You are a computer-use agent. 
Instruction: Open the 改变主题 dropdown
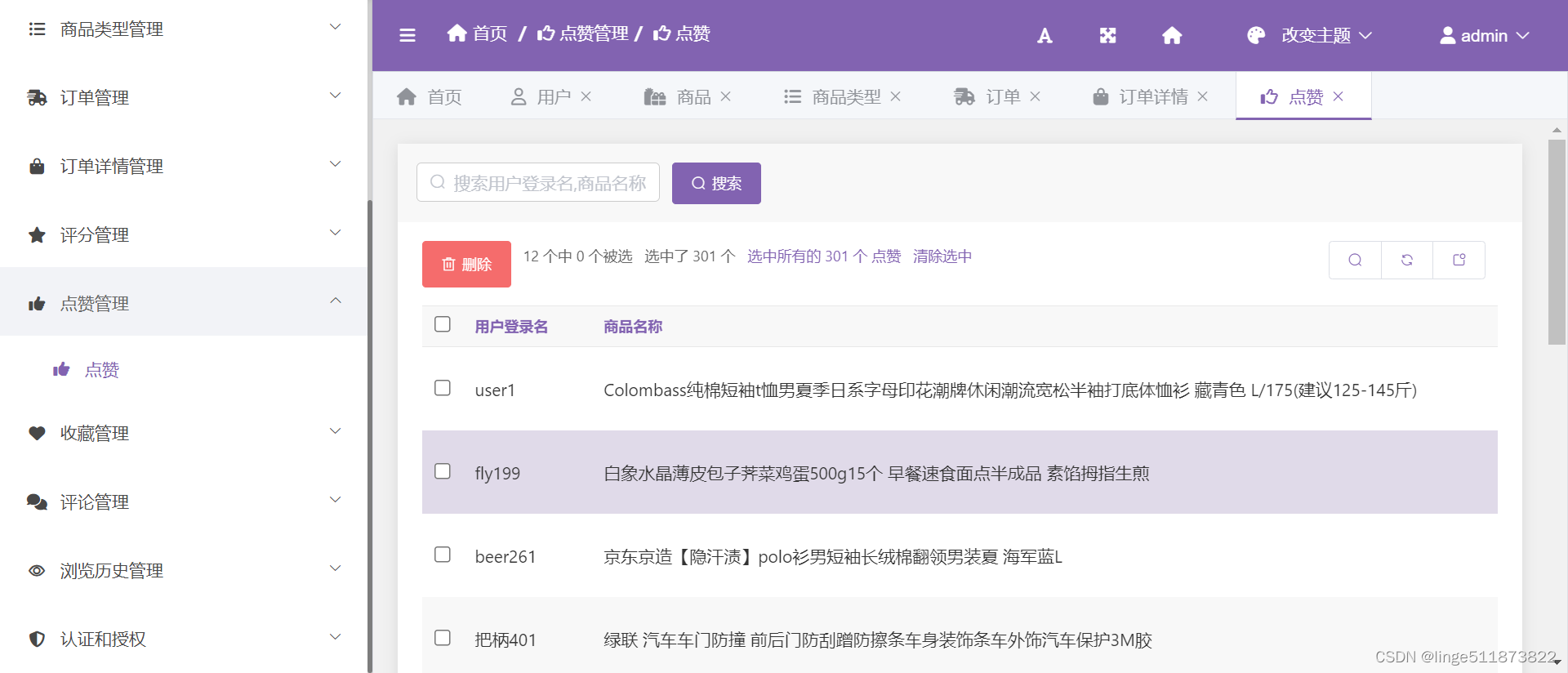(x=1309, y=35)
